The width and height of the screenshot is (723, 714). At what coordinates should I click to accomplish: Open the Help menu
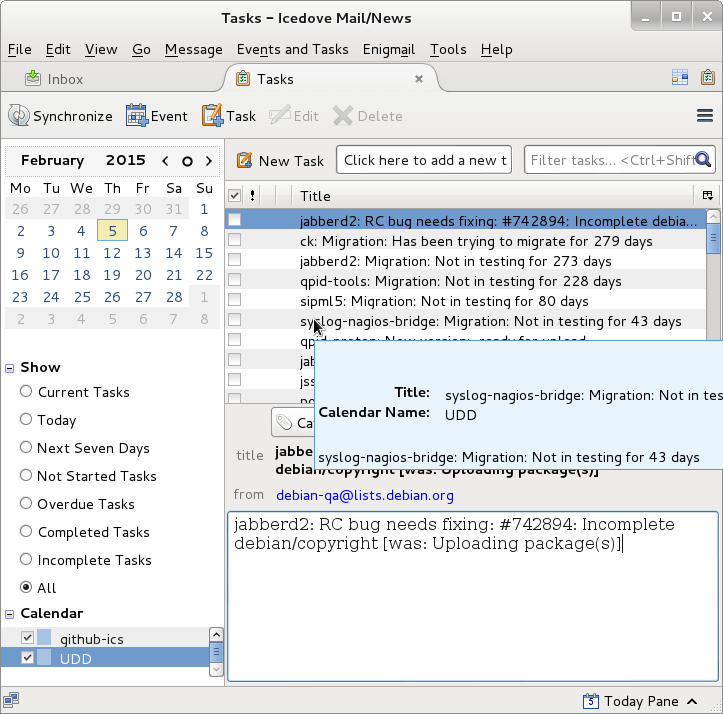[496, 49]
